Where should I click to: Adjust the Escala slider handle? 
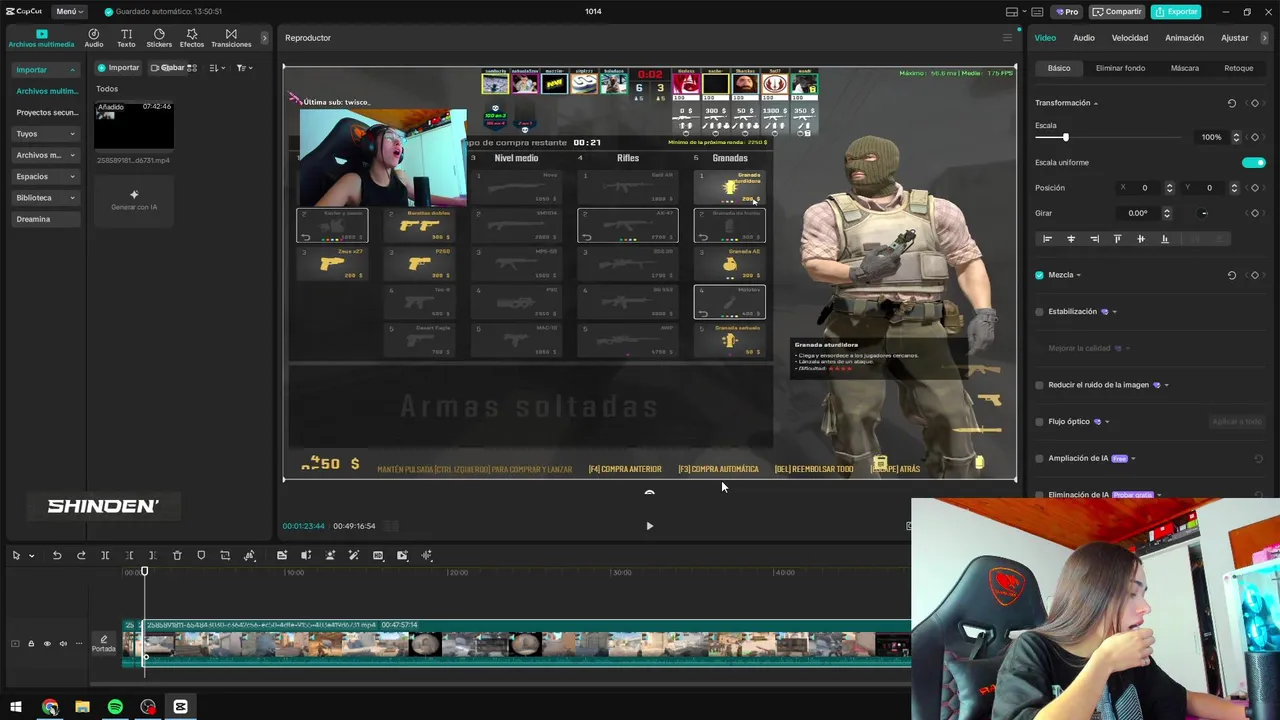[1065, 137]
